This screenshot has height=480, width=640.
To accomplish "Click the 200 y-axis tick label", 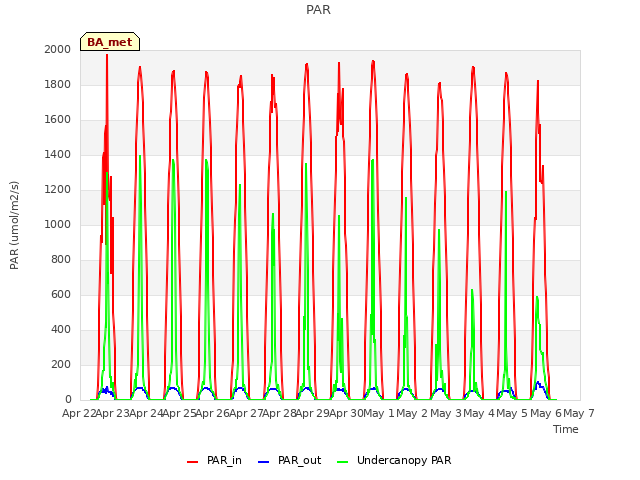I will pos(61,364).
